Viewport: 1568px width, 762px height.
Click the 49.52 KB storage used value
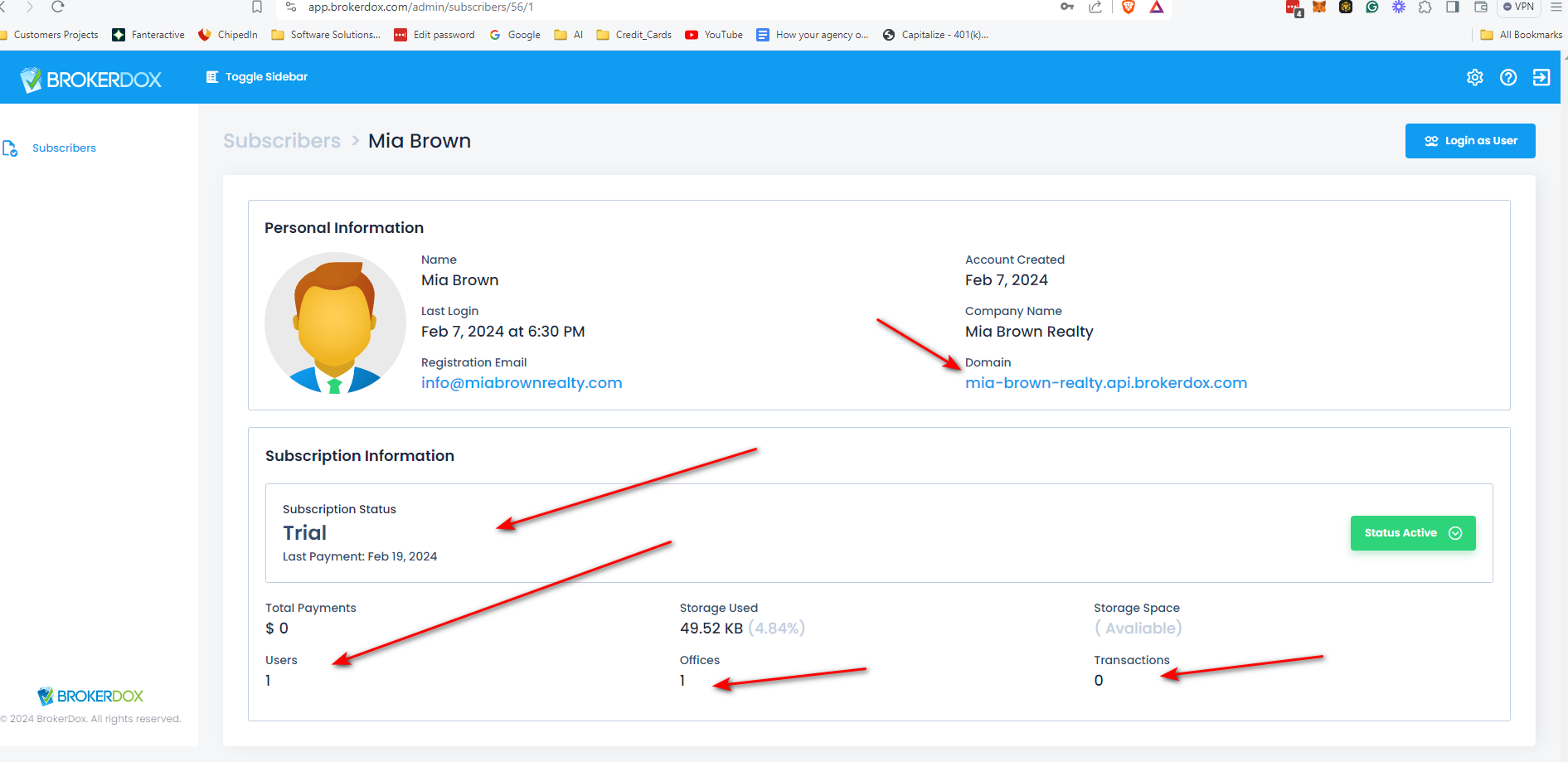pos(711,629)
